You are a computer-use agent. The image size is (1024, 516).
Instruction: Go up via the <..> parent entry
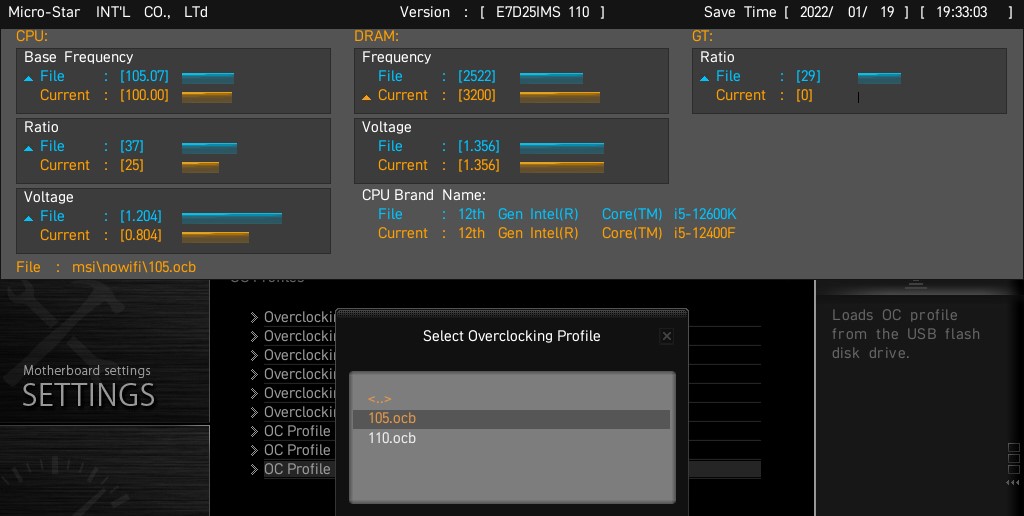click(x=379, y=399)
